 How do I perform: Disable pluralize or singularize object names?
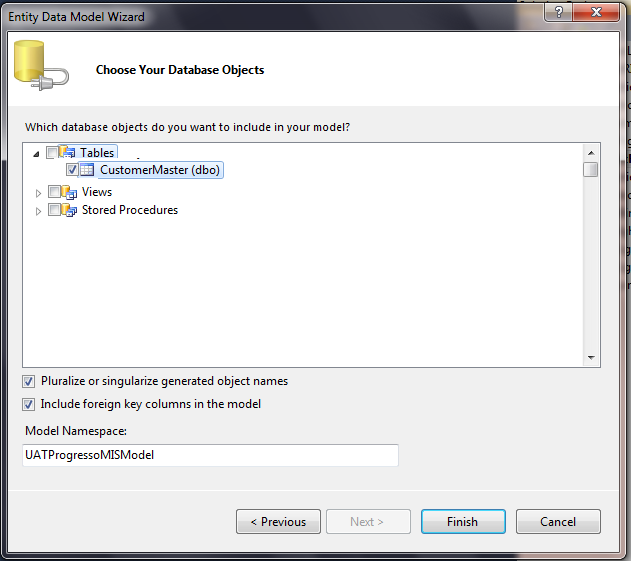(x=28, y=381)
